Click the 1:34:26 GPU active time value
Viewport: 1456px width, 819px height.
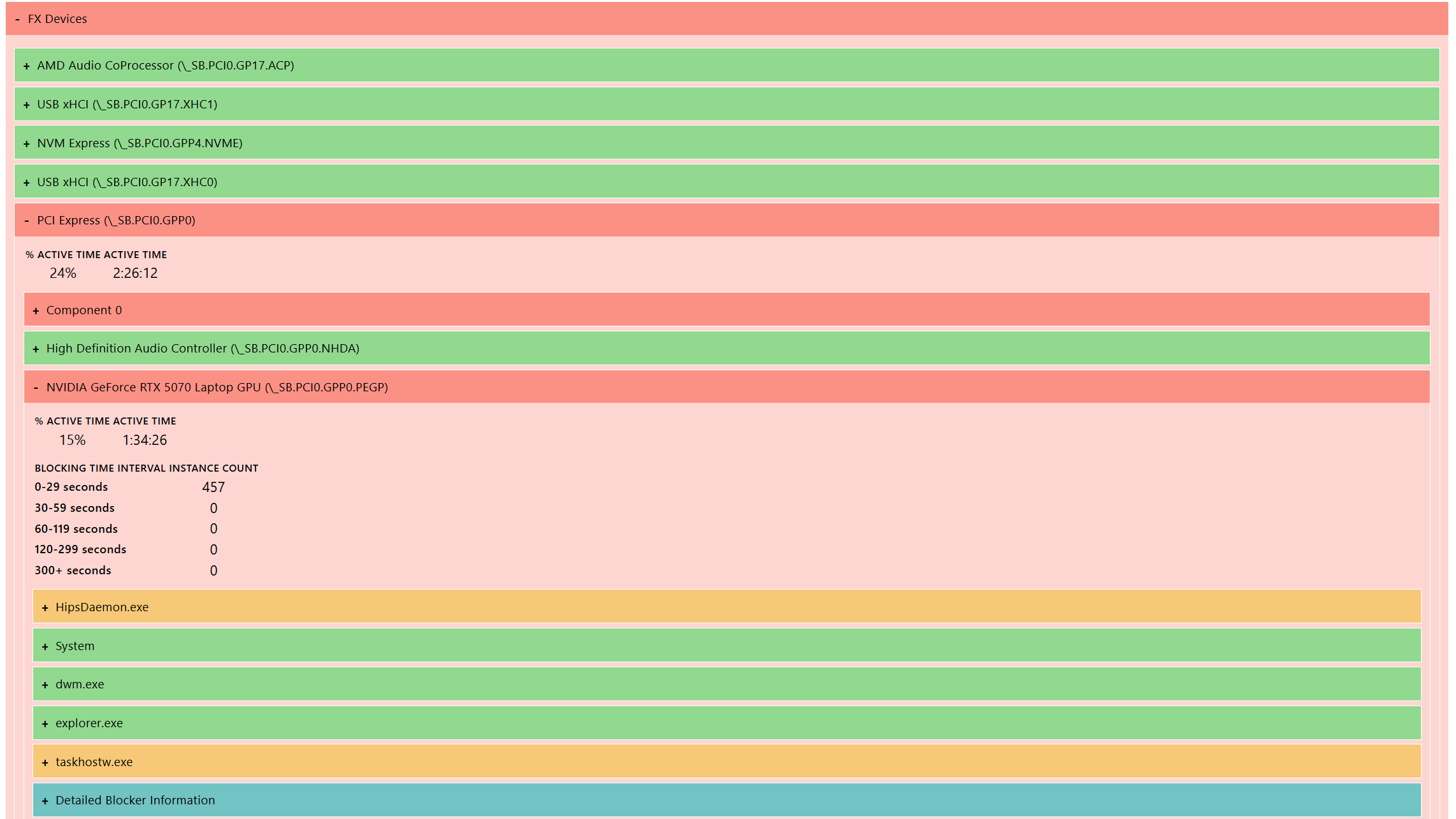(145, 440)
